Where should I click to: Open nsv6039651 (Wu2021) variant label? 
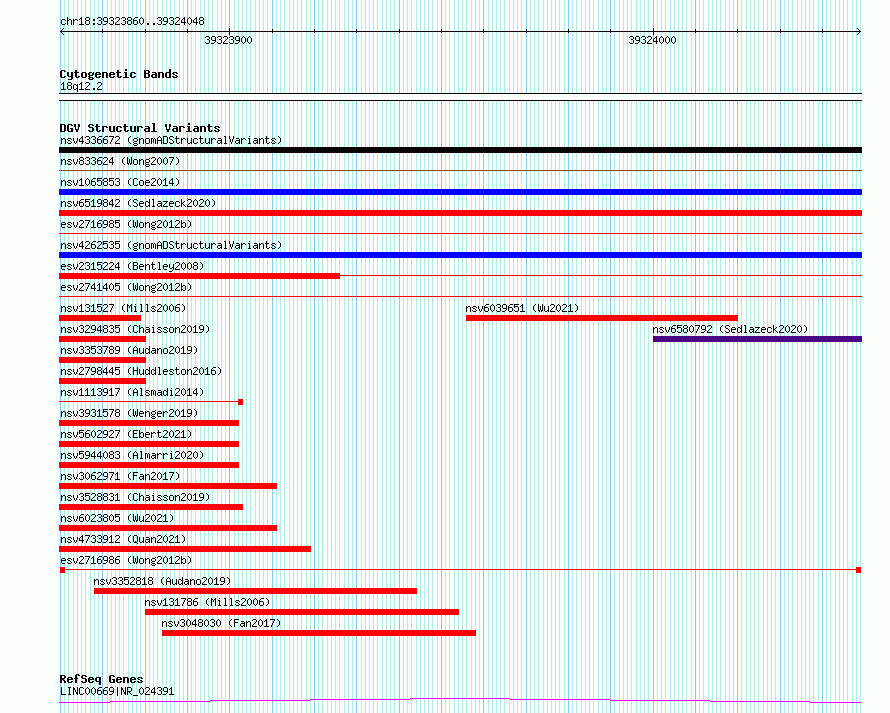point(522,308)
